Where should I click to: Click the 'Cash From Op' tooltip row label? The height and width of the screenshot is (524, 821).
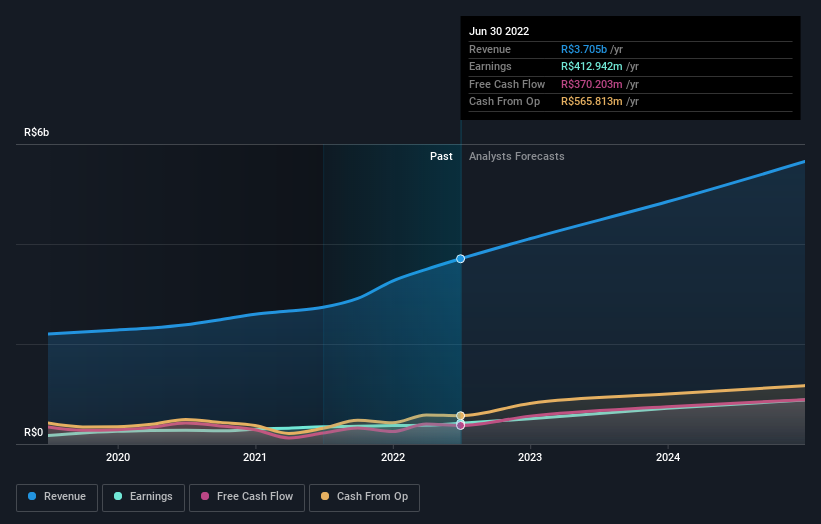click(x=504, y=102)
